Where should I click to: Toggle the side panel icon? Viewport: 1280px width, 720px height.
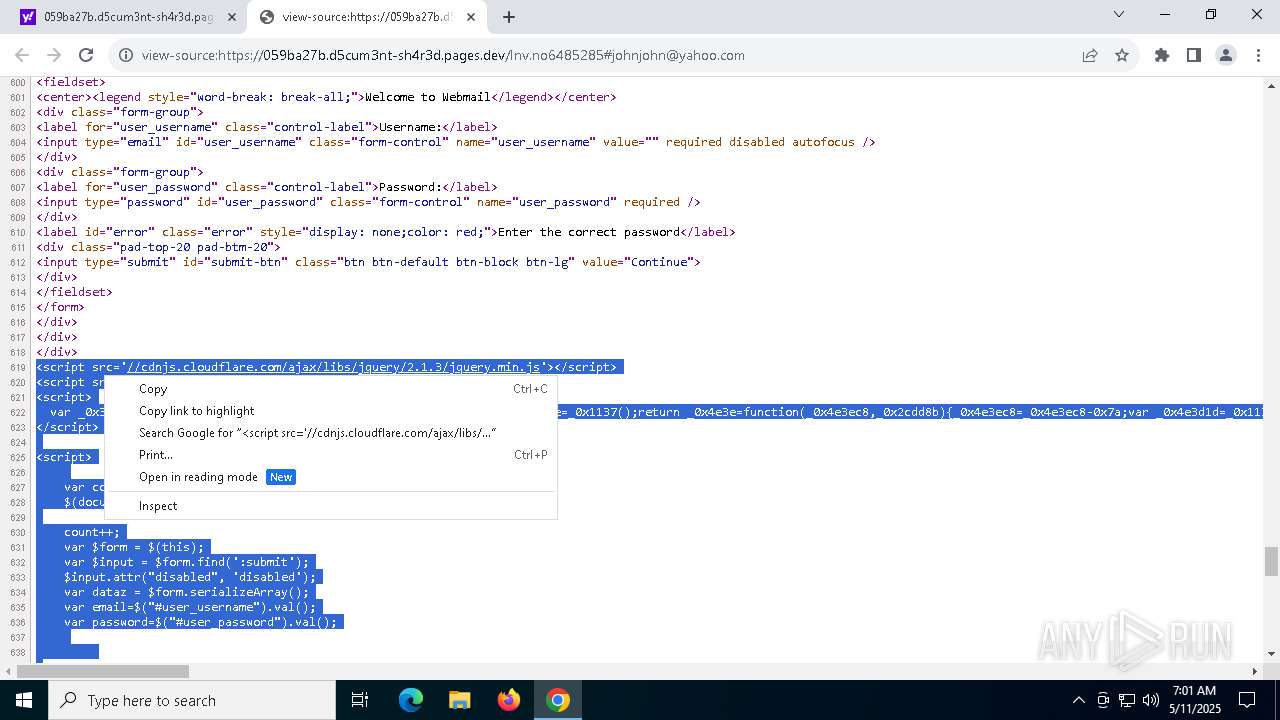pos(1194,55)
